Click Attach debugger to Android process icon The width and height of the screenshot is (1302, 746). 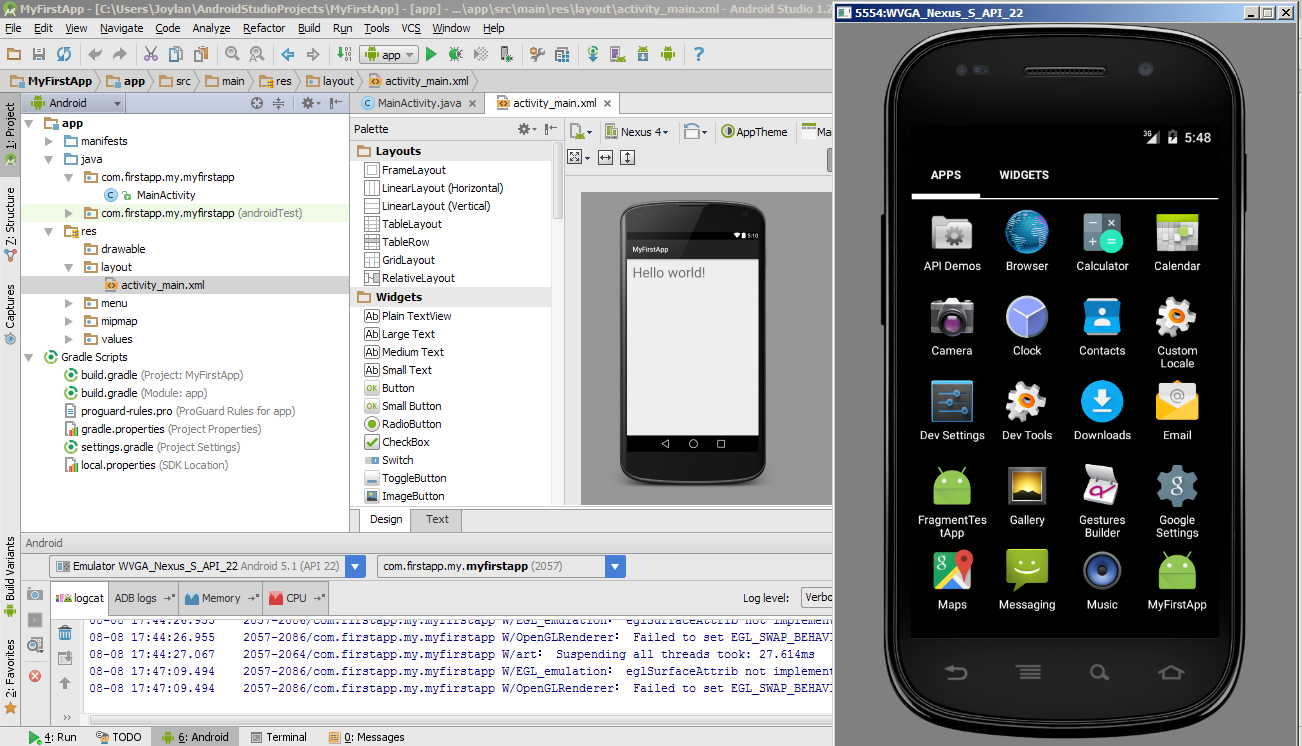(x=506, y=54)
